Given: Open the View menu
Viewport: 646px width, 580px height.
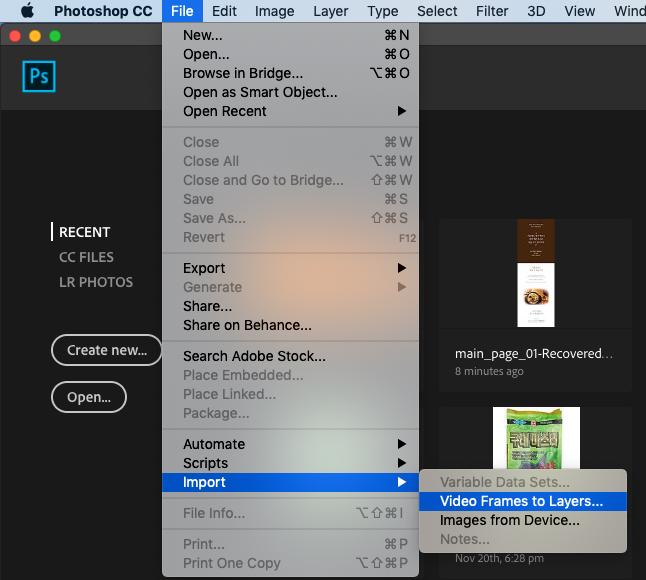Looking at the screenshot, I should (580, 11).
